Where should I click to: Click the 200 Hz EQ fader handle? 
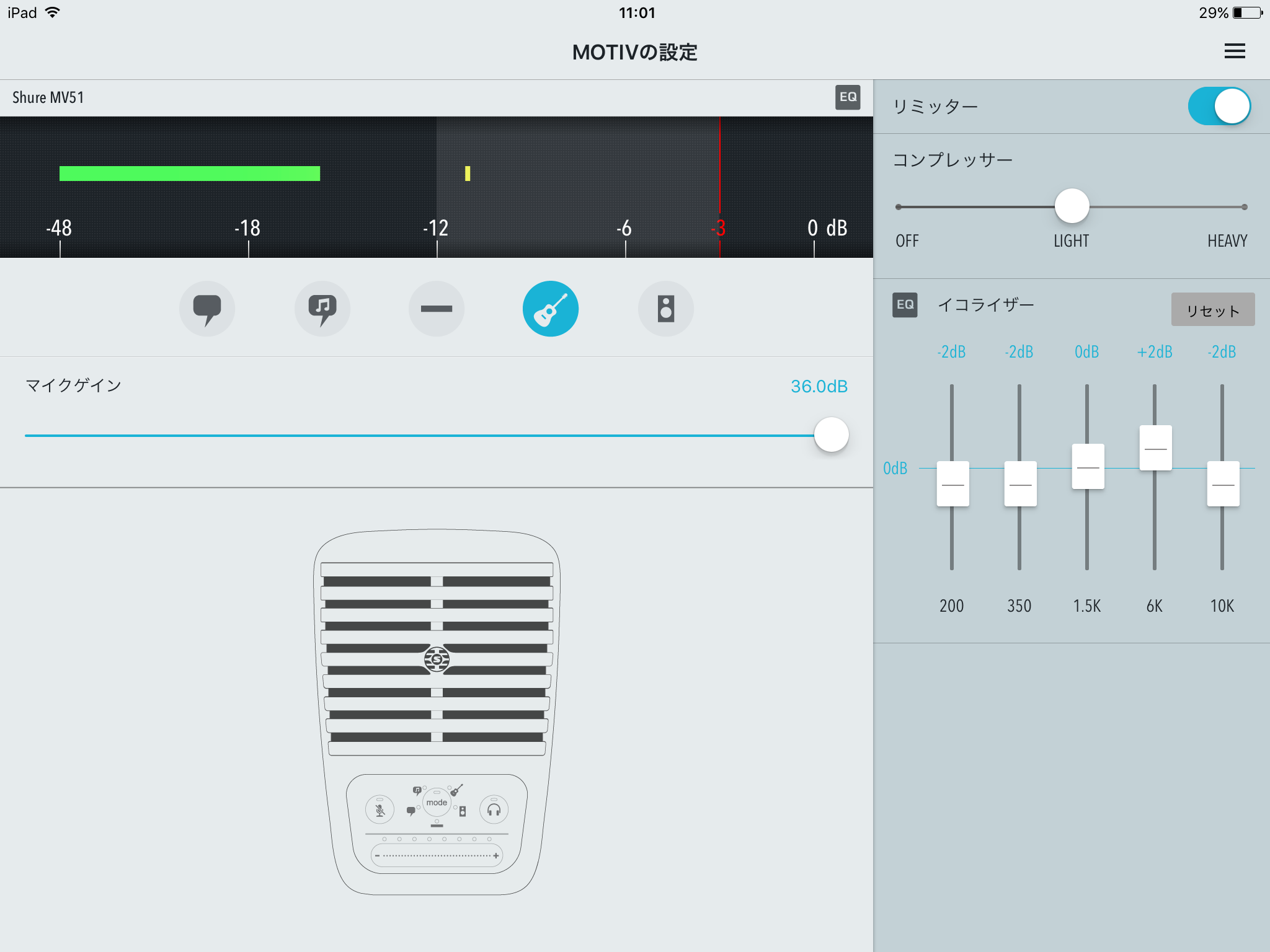coord(952,484)
